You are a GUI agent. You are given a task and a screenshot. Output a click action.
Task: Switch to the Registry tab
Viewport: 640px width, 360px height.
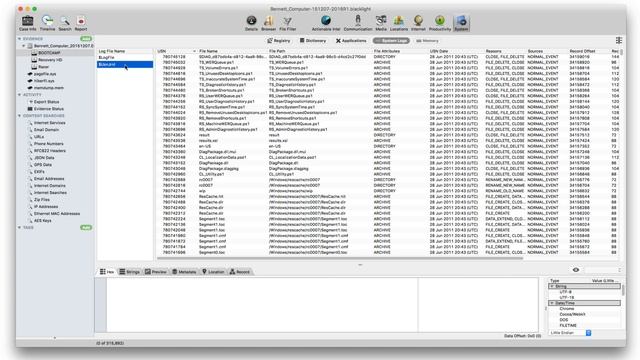[x=278, y=41]
